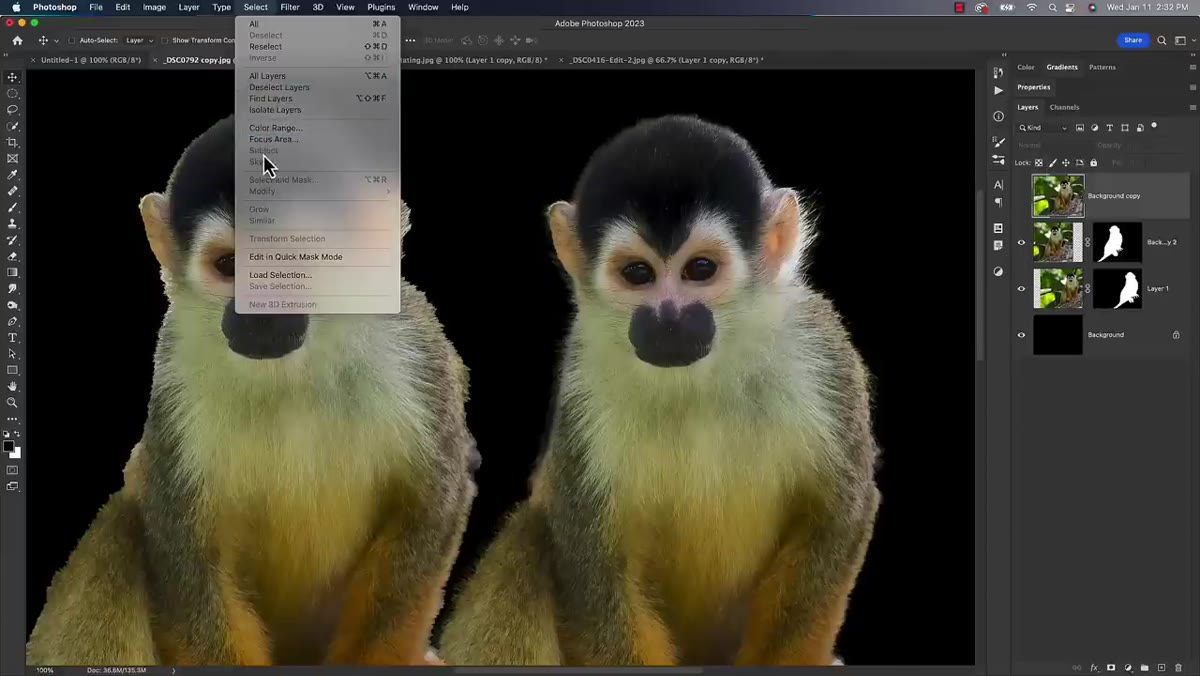Select the Zoom tool
1200x676 pixels.
(x=13, y=402)
